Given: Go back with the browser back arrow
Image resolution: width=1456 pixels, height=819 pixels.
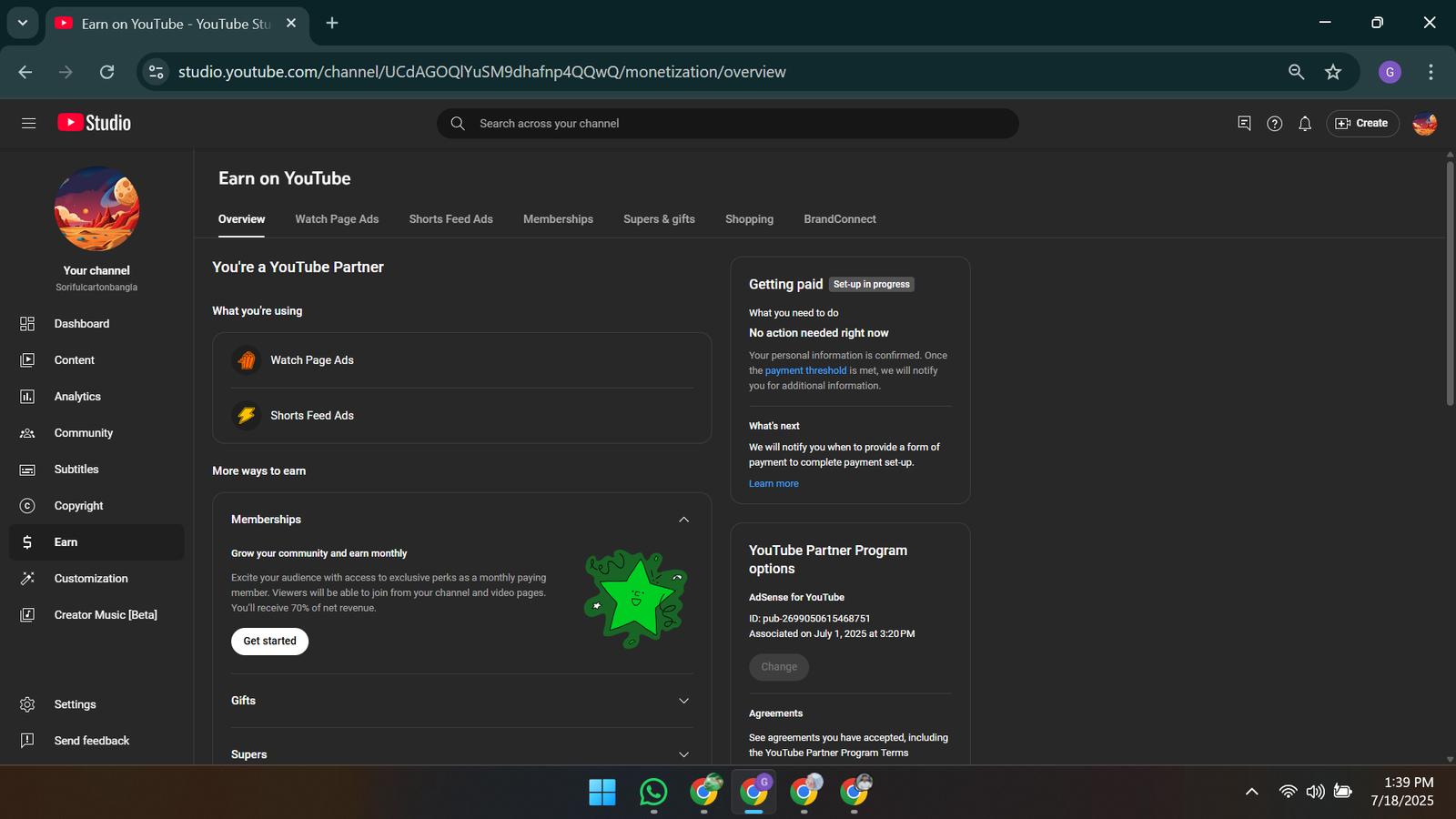Looking at the screenshot, I should 25,72.
